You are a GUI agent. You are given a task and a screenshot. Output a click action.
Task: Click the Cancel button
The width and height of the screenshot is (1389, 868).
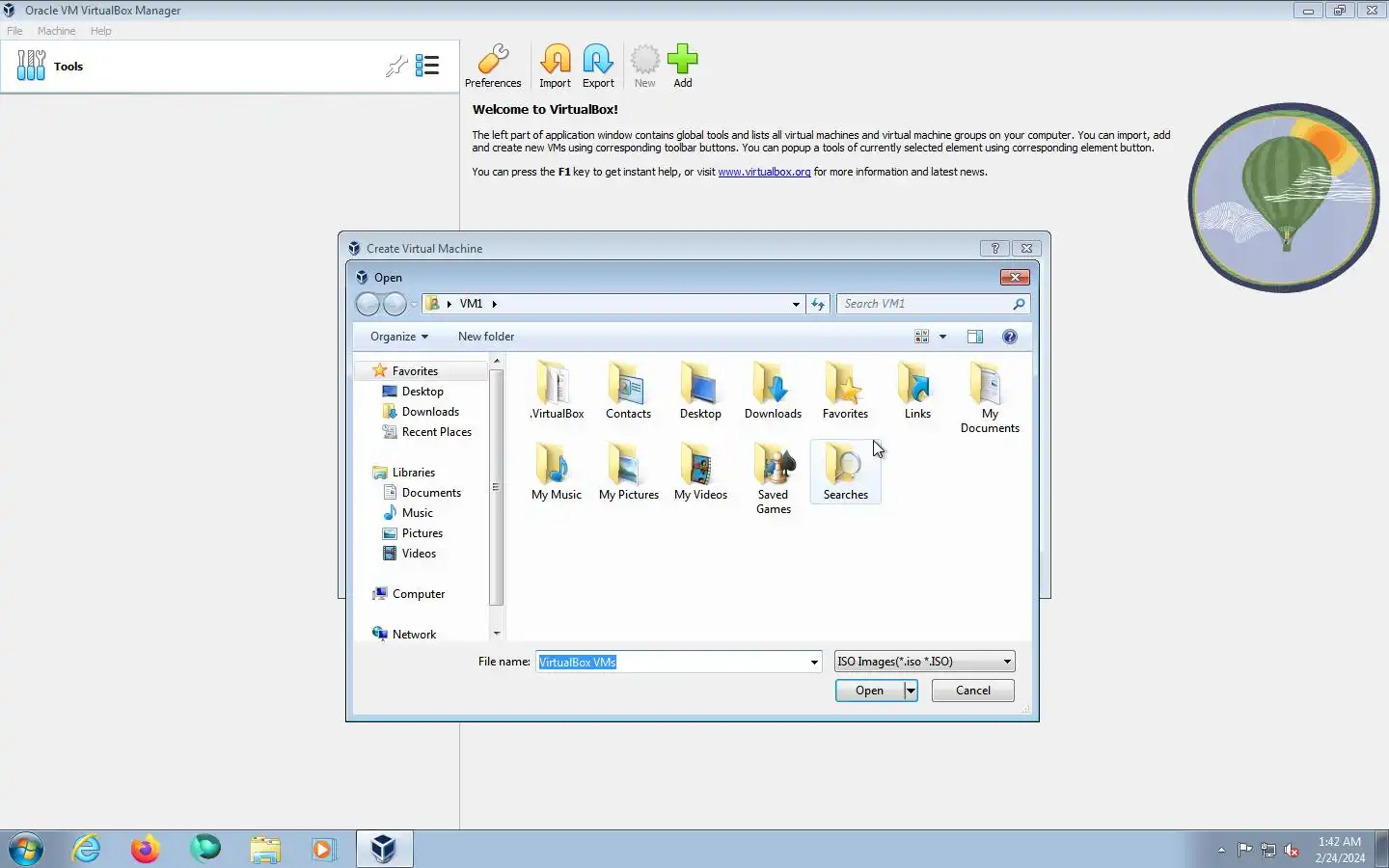[x=972, y=691]
